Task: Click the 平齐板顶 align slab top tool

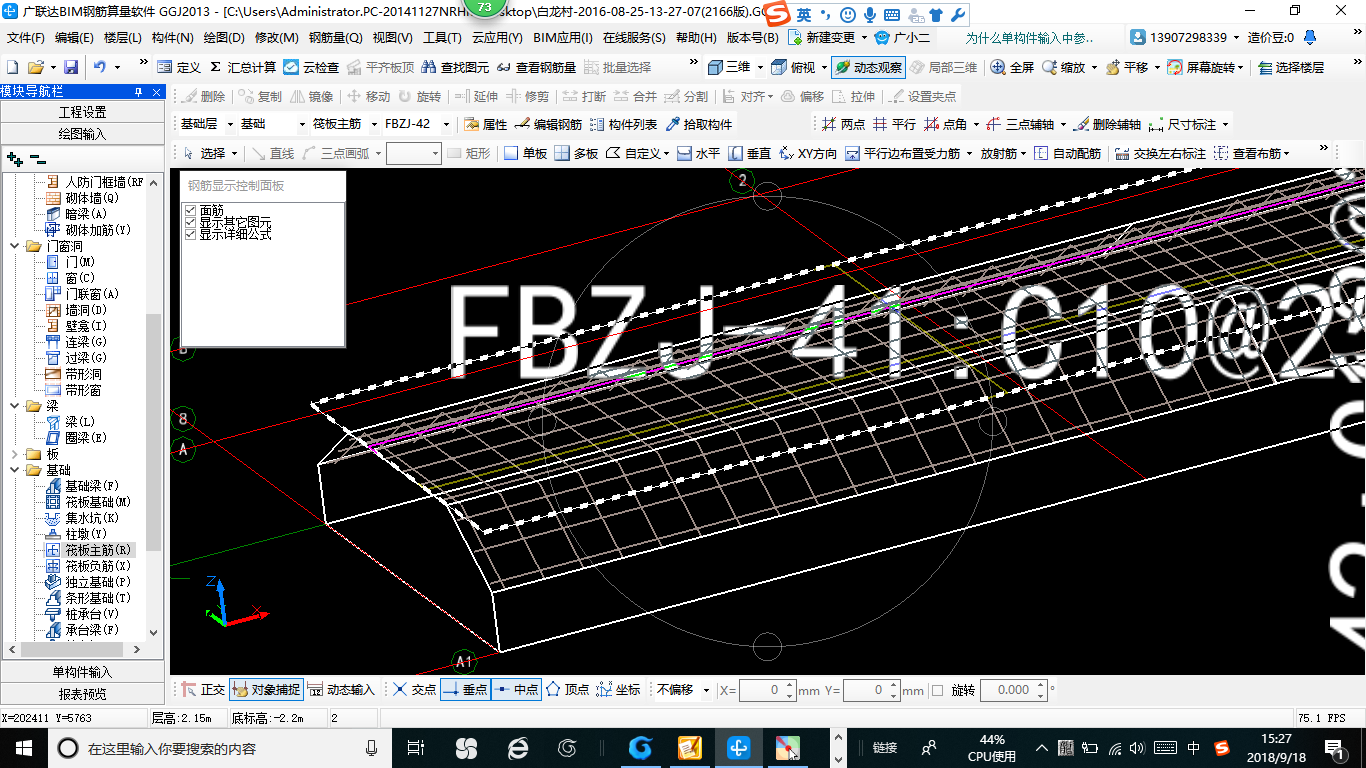Action: coord(380,67)
